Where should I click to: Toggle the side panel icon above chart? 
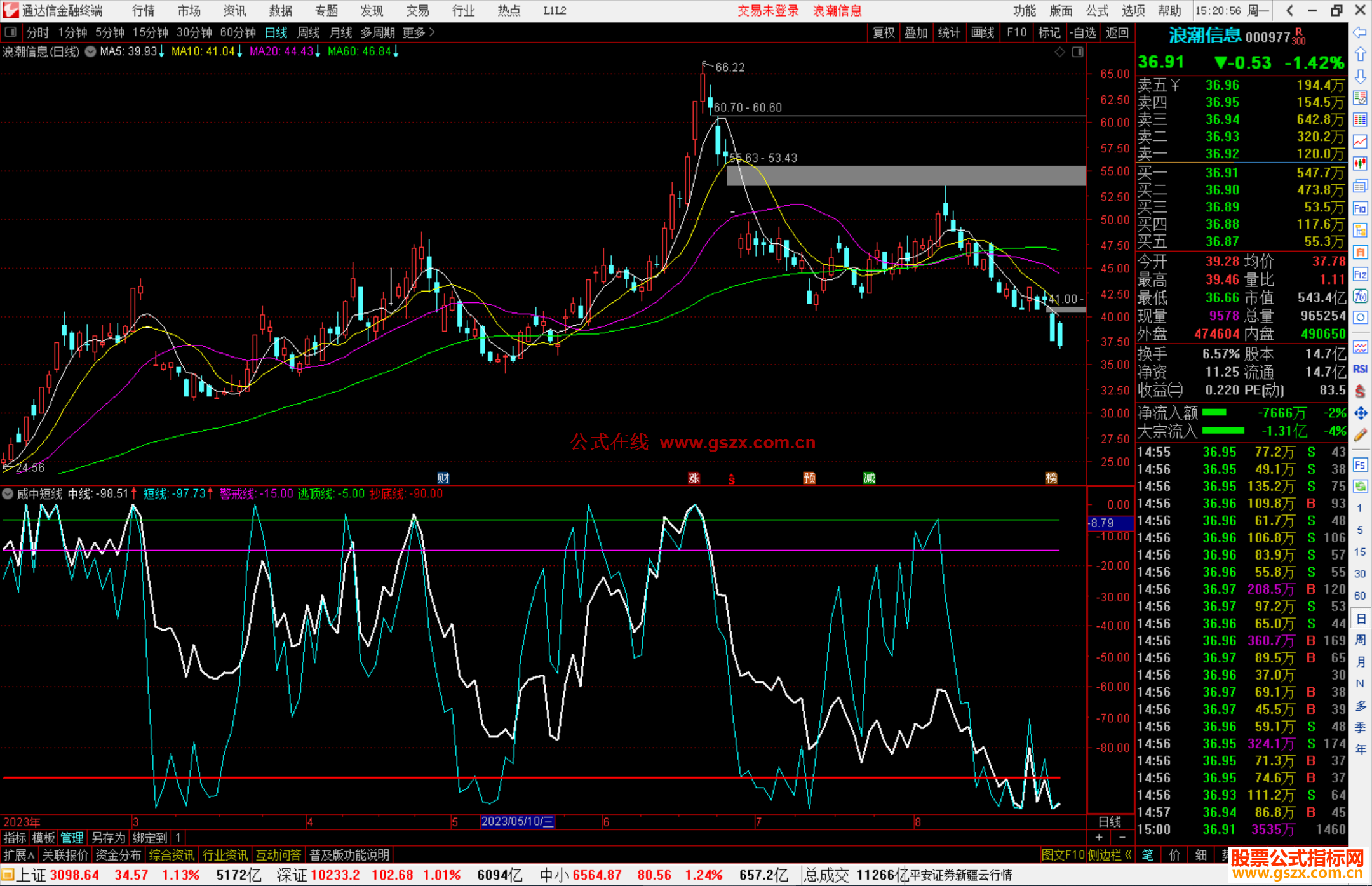point(1077,52)
